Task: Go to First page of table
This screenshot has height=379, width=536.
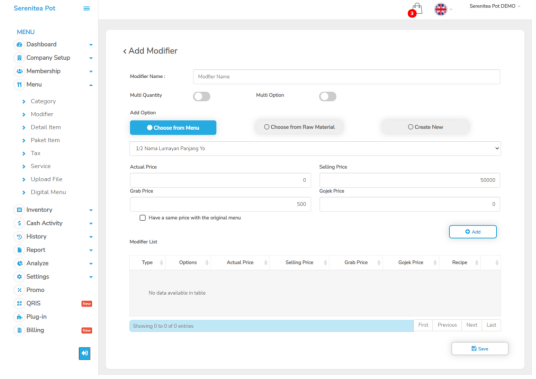Action: coord(423,325)
